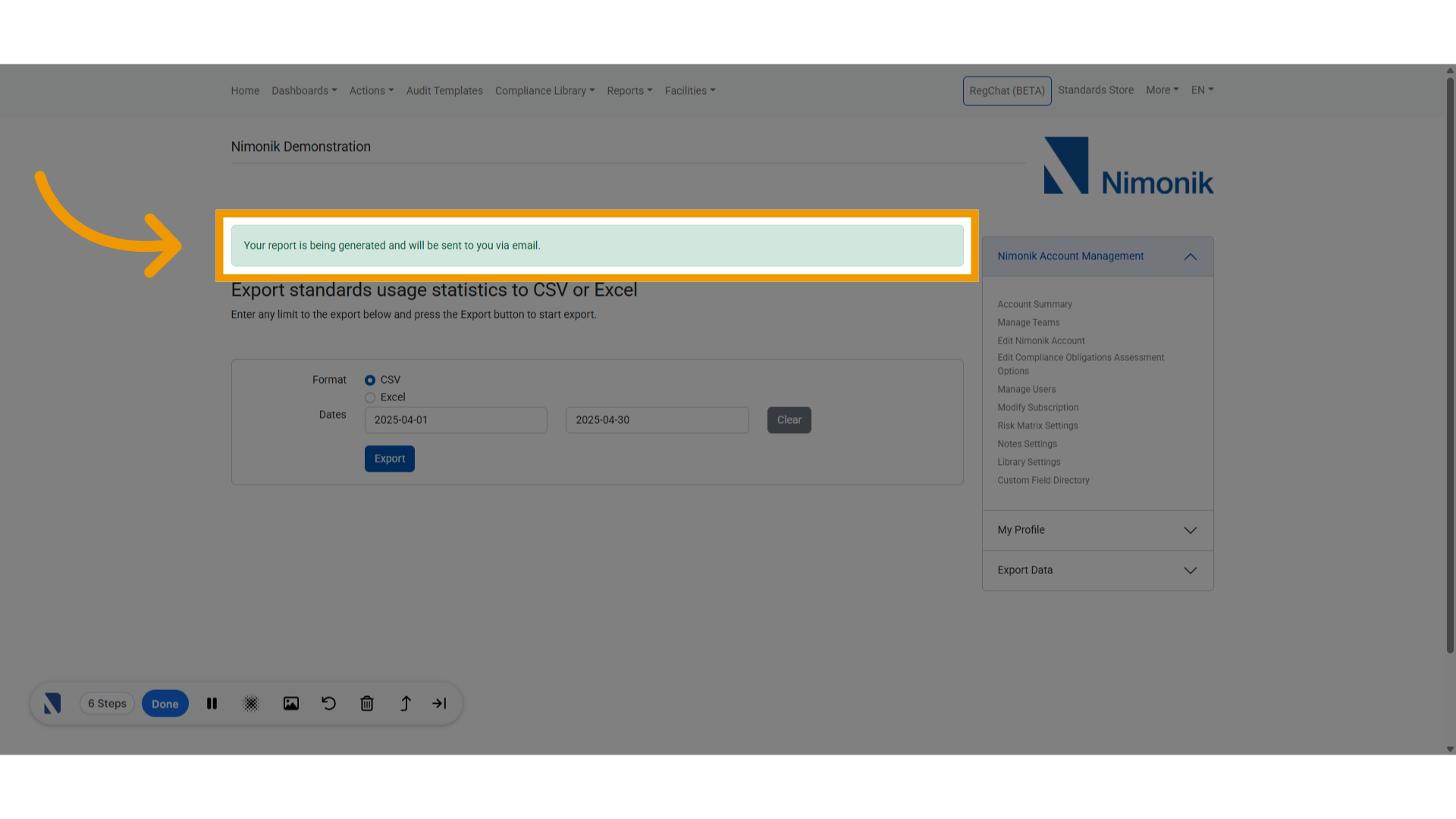The image size is (1456, 819).
Task: Pause the step recording
Action: point(212,704)
